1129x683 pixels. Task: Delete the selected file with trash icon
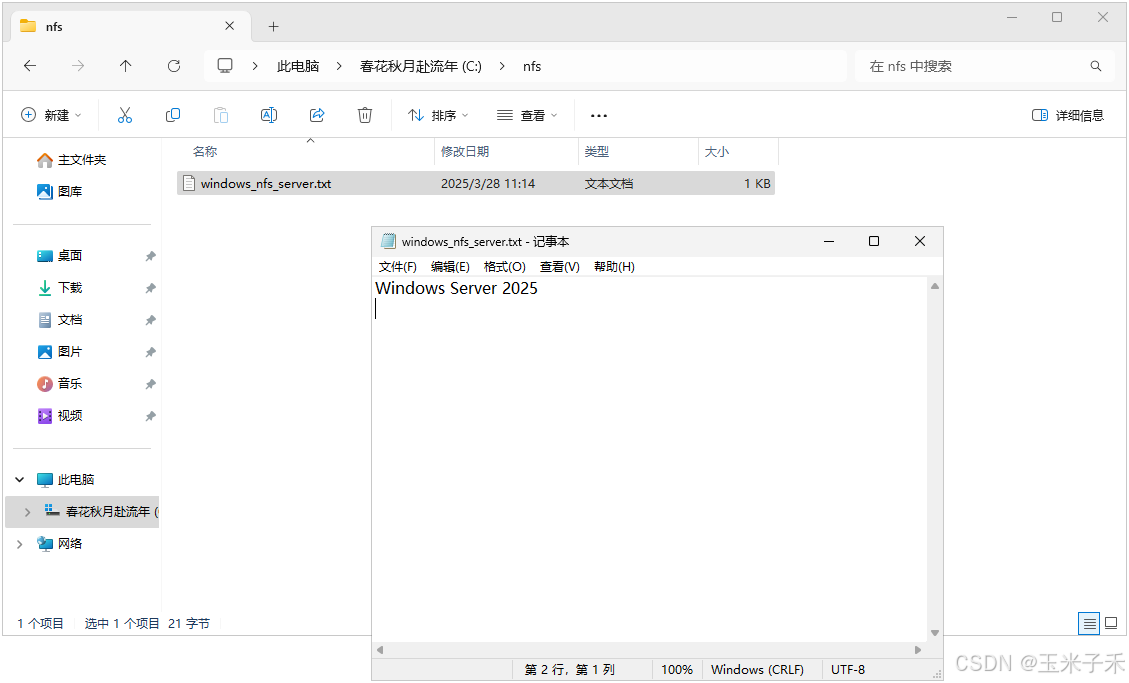pyautogui.click(x=365, y=115)
